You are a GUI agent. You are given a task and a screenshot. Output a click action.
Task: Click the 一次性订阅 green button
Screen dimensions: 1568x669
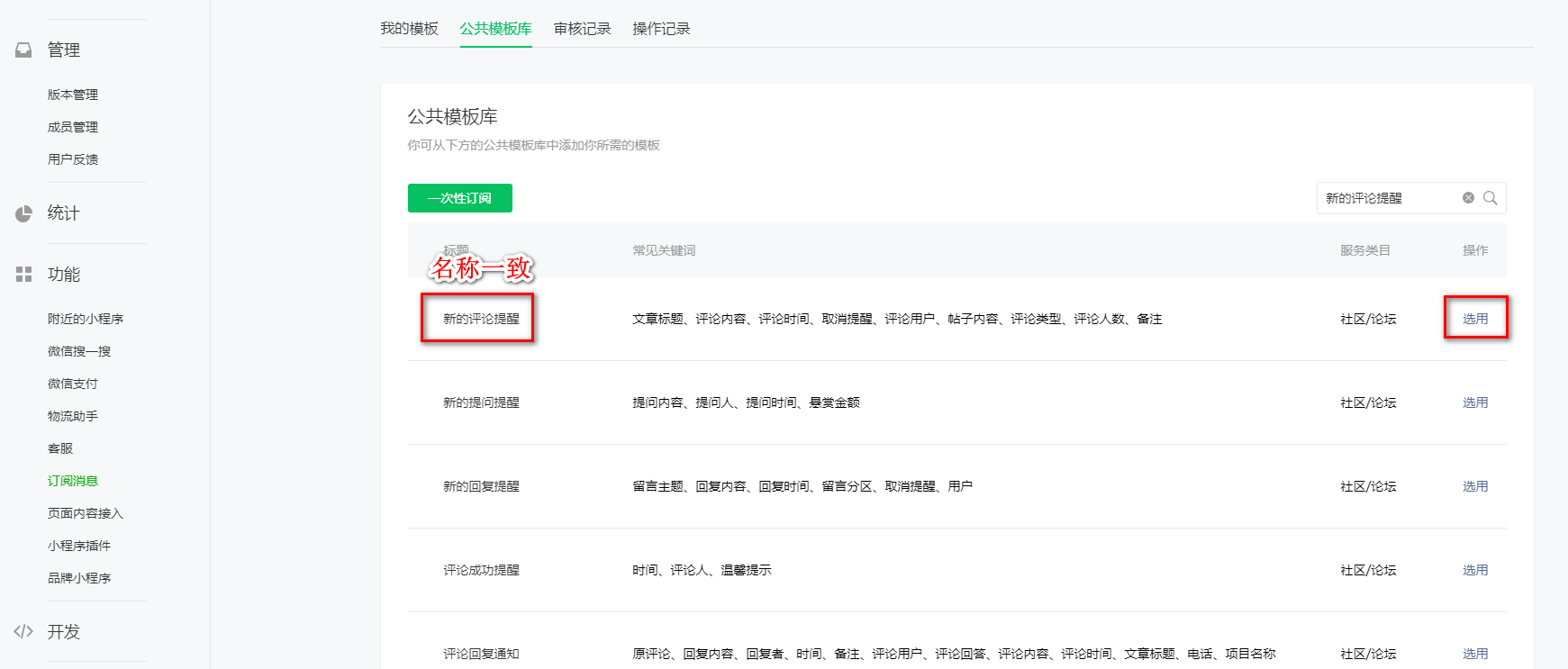point(459,198)
